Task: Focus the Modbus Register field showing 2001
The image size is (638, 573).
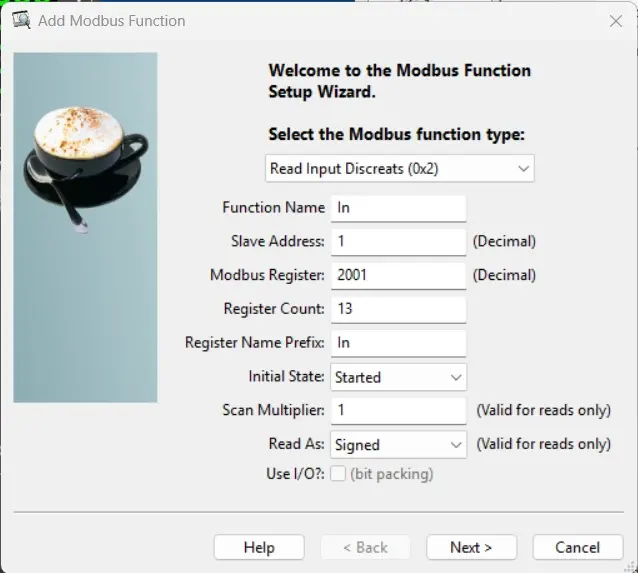Action: 398,276
